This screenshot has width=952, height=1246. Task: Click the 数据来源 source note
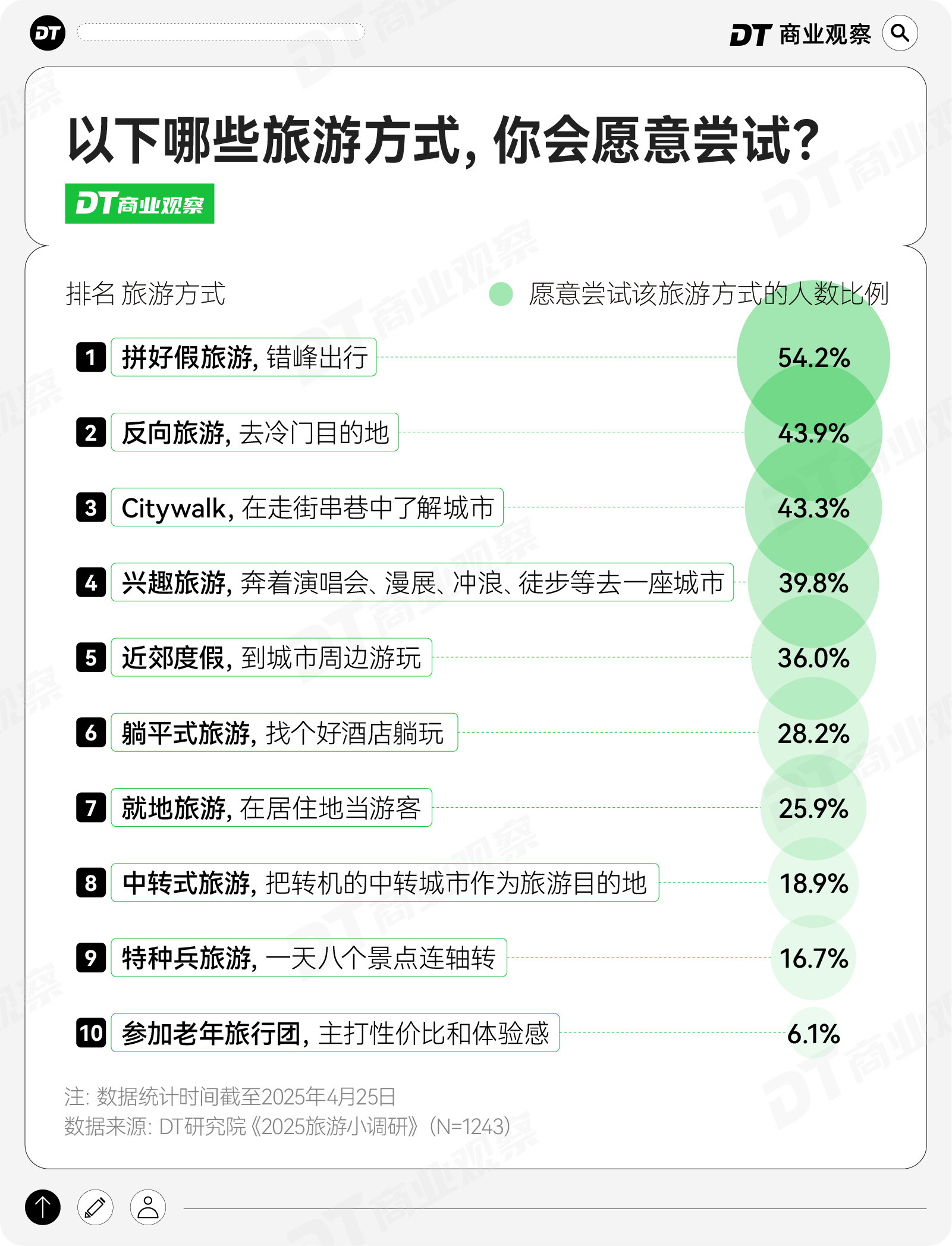(x=287, y=1126)
